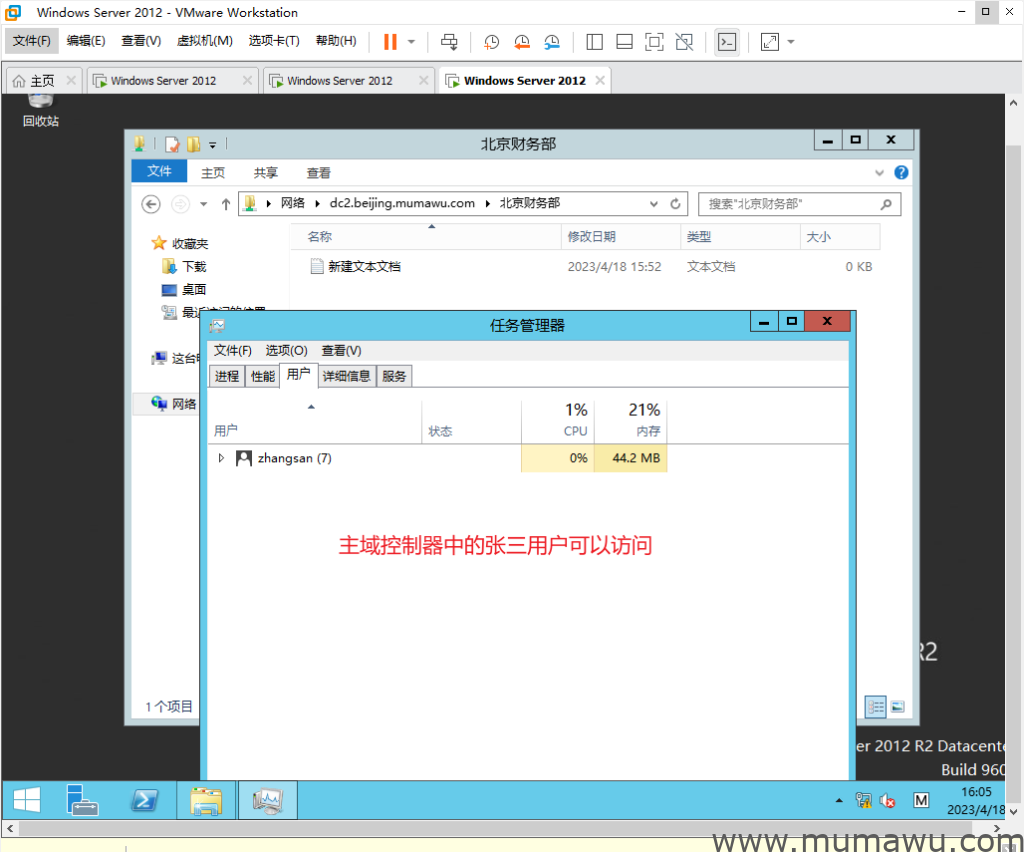
Task: Open VMware 文件(F) menu
Action: 31,40
